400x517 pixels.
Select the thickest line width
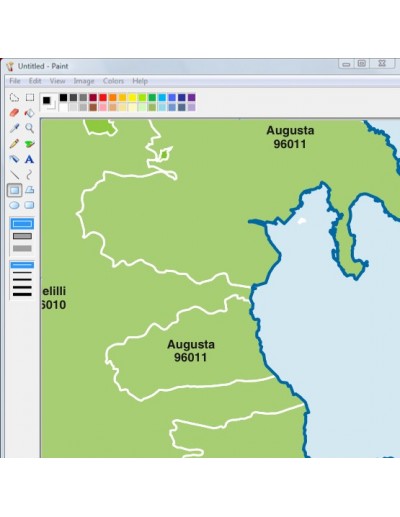22,294
